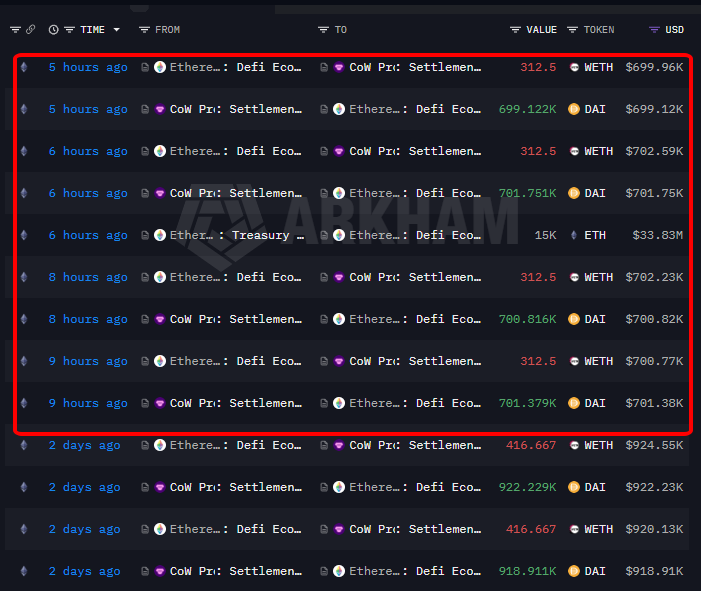Select the 700.816K value cell

tap(528, 319)
